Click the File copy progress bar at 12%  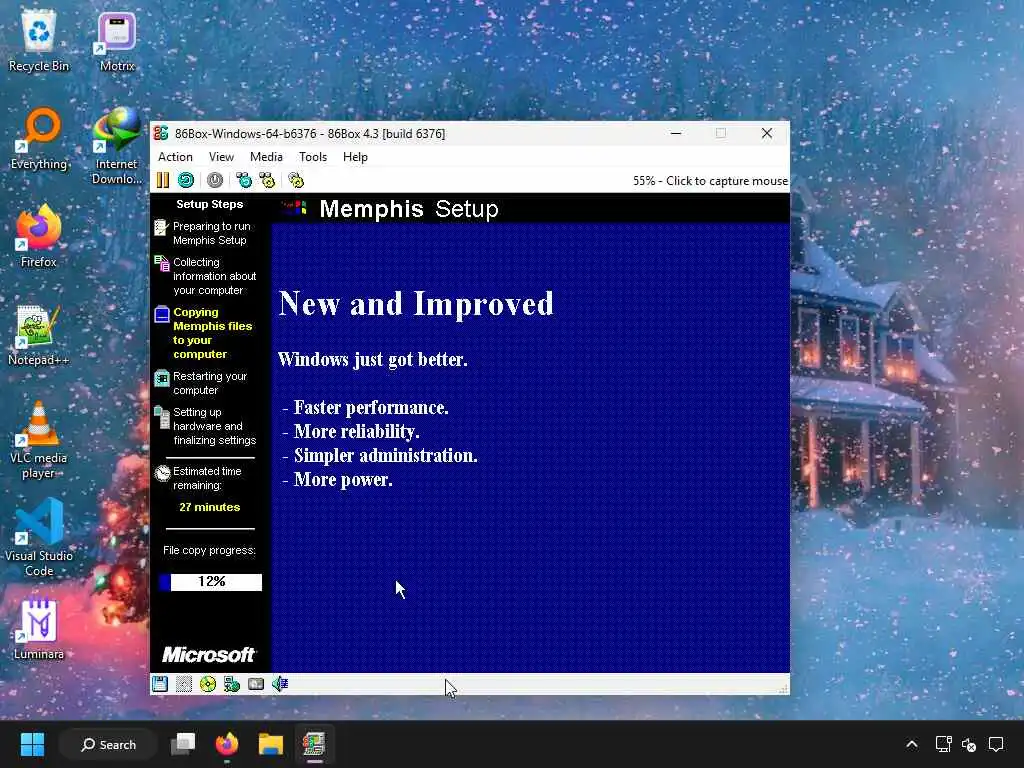coord(210,582)
